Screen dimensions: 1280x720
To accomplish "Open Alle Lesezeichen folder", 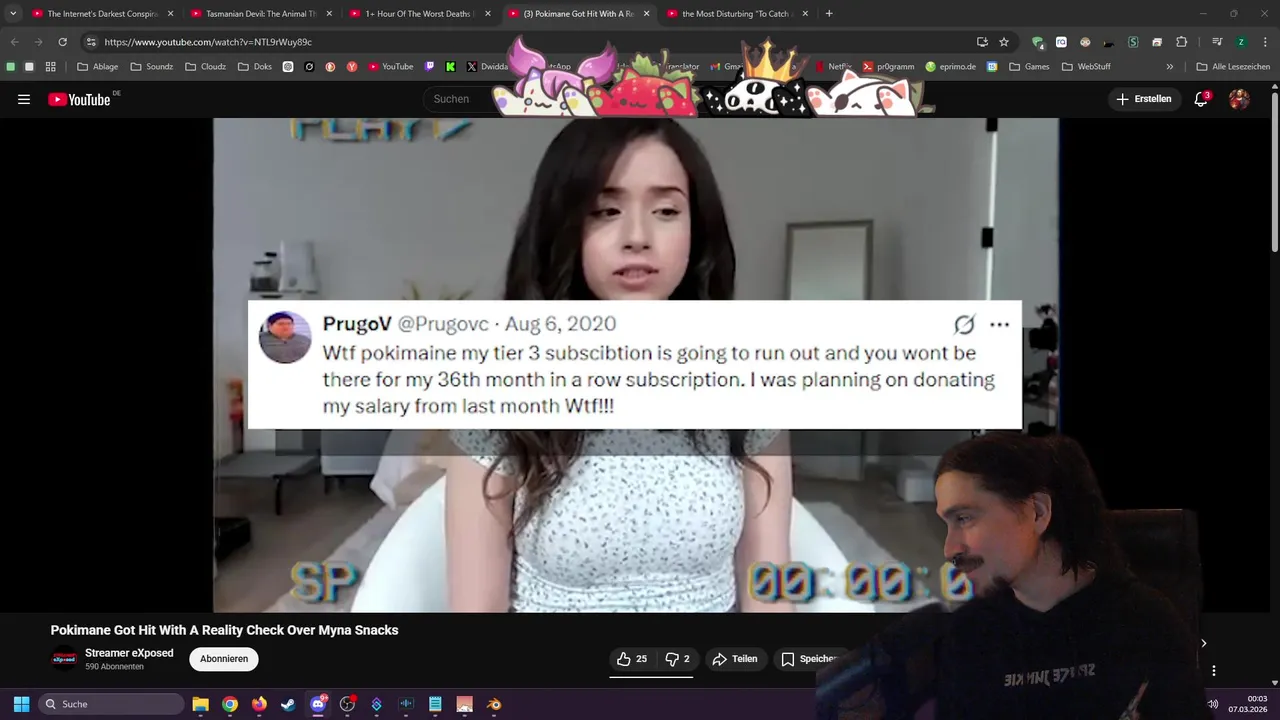I will point(1233,67).
